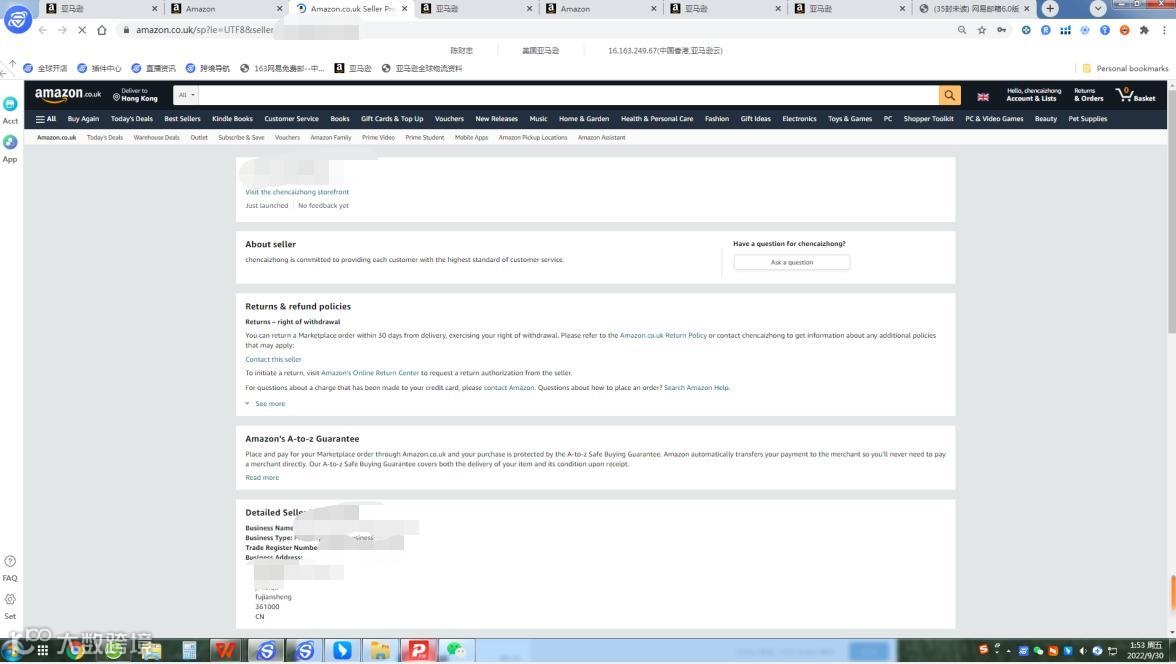1176x664 pixels.
Task: Click the UK flag language icon
Action: click(982, 97)
